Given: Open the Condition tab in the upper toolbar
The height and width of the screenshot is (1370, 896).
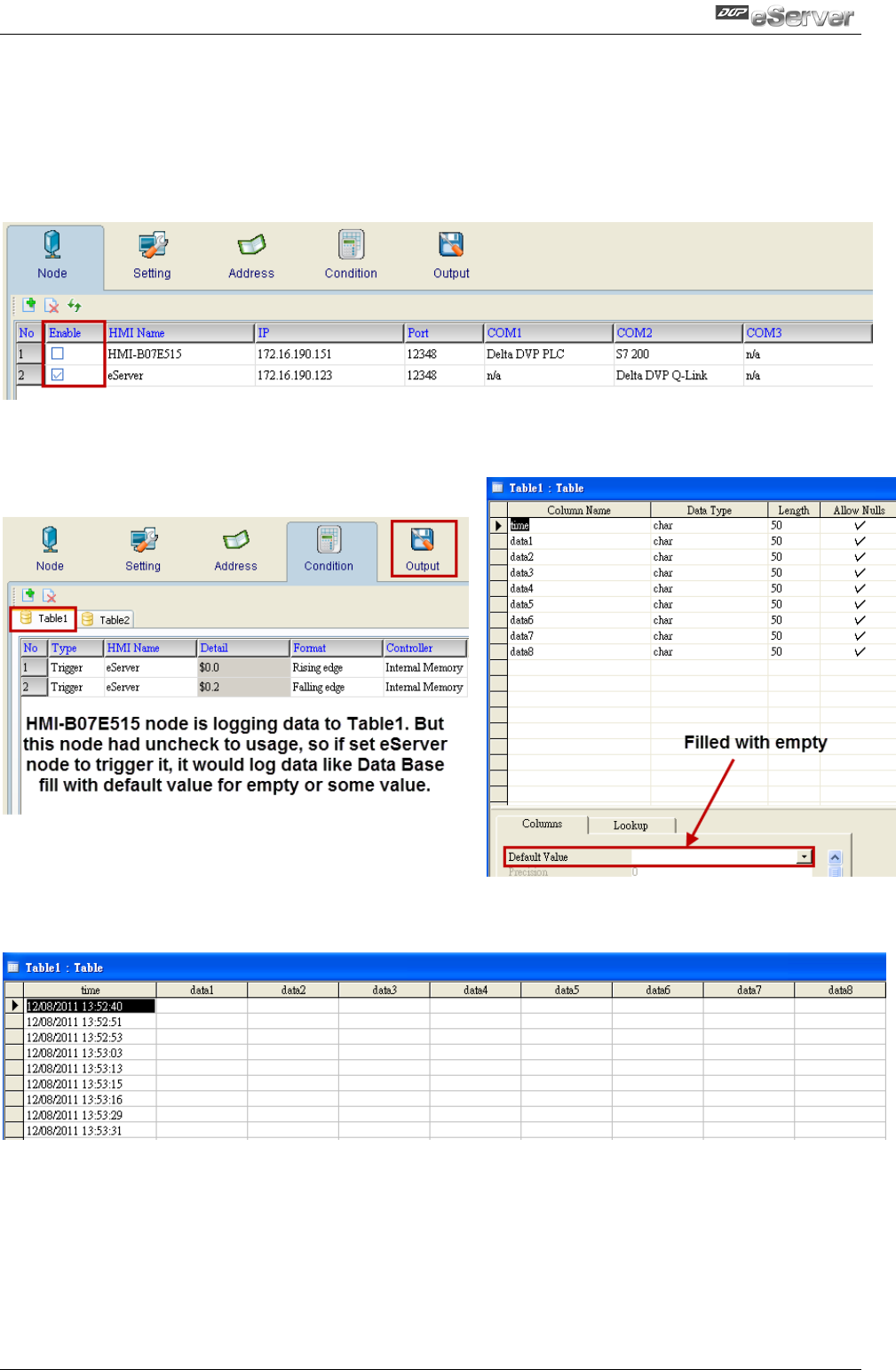Looking at the screenshot, I should (351, 255).
